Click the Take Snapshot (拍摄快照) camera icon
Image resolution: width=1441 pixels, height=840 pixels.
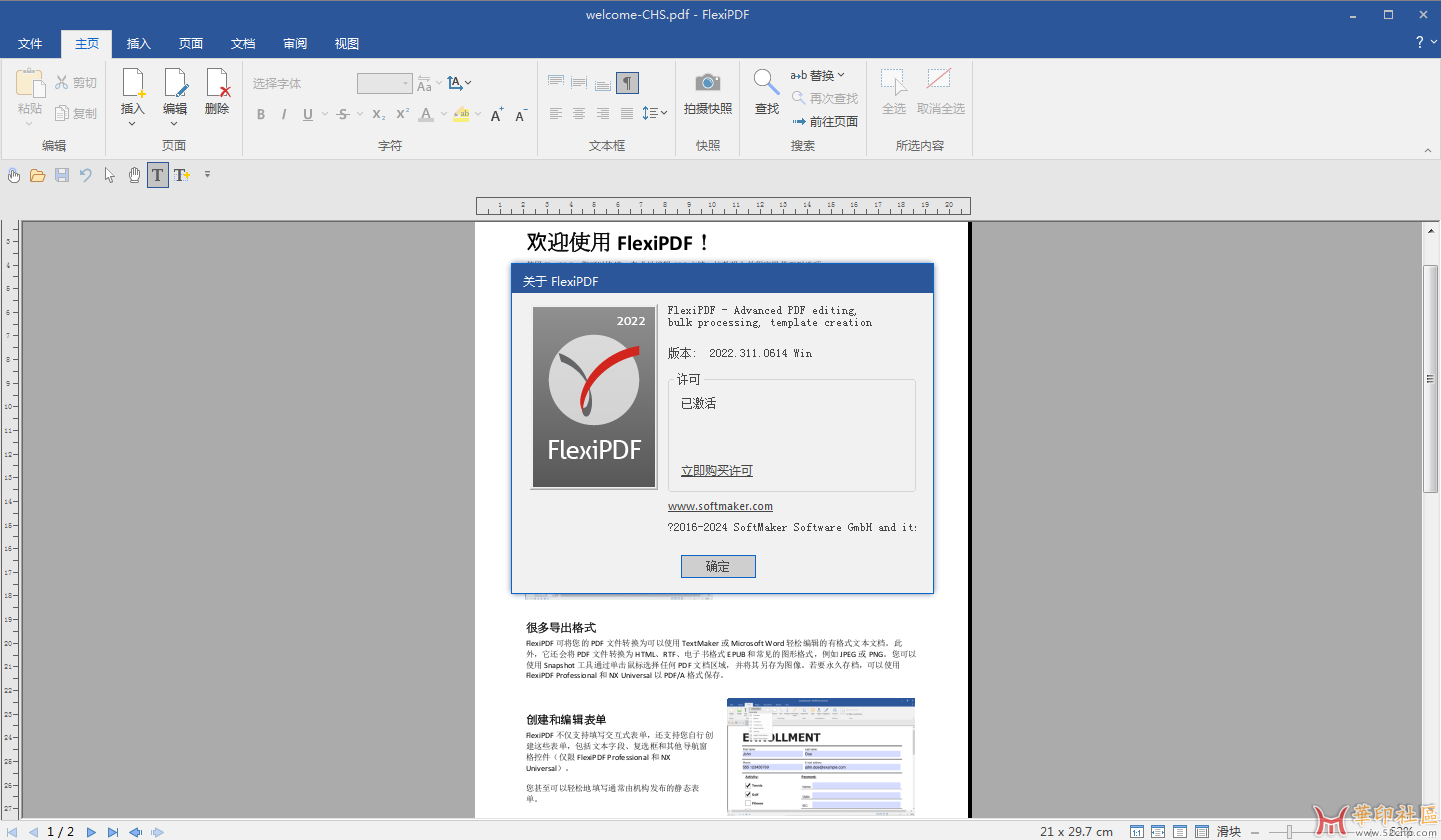click(x=708, y=82)
